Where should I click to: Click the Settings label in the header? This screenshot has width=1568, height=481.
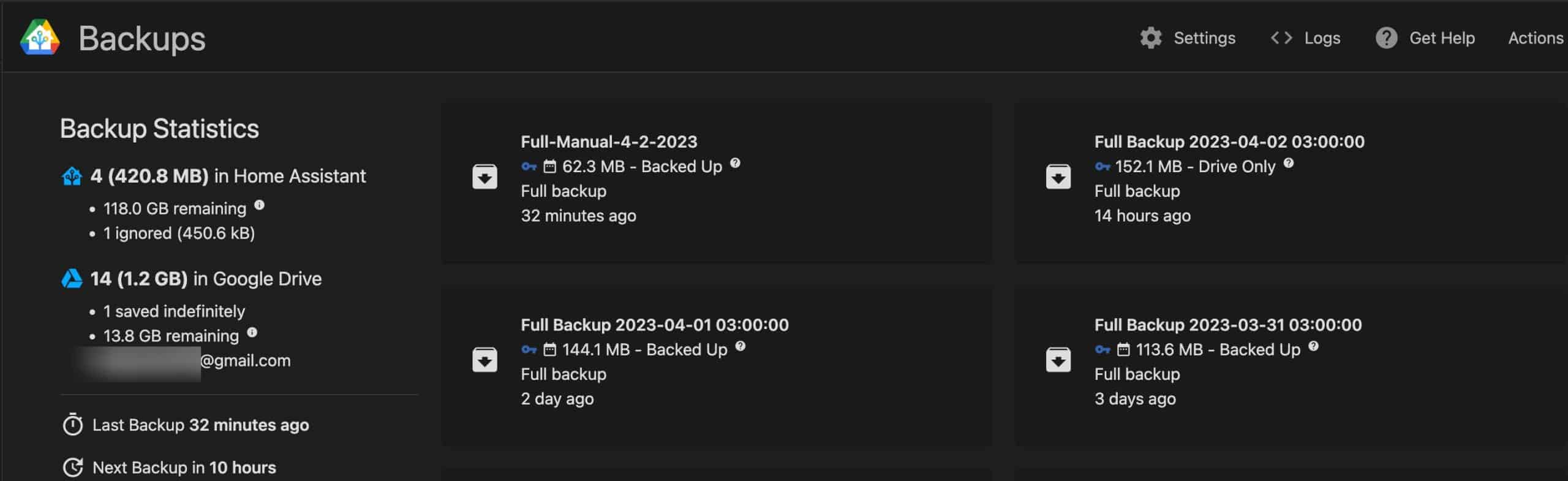(x=1204, y=38)
